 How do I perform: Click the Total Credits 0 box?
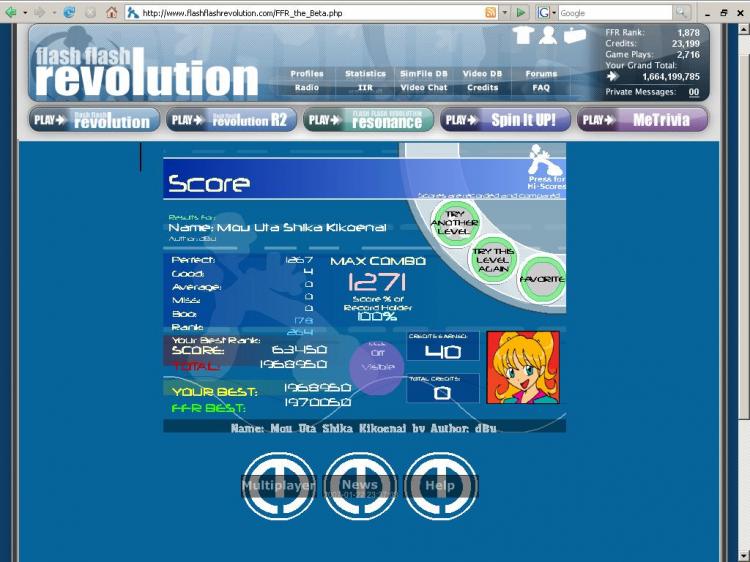pos(443,388)
